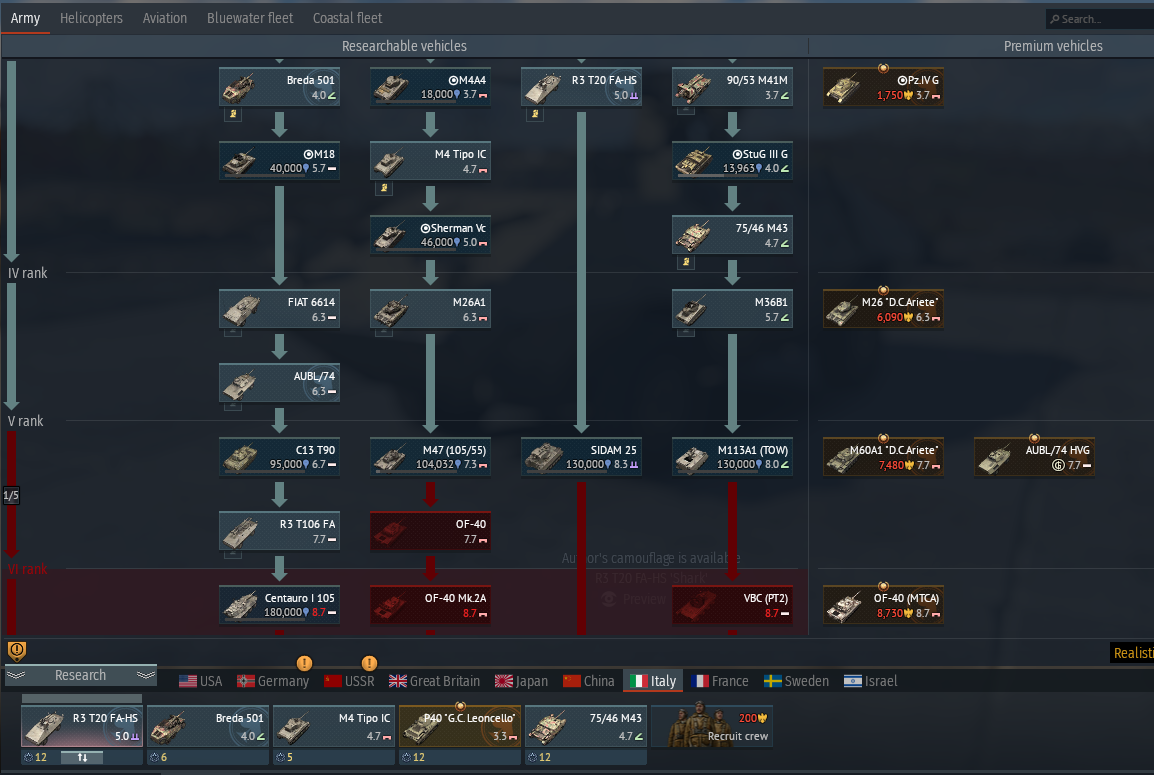
Task: Select the France nation tab
Action: point(721,681)
